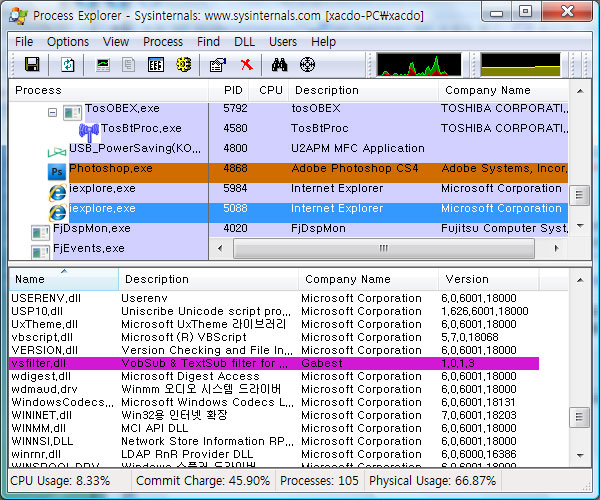The image size is (600, 500).
Task: Click the binoculars Find Handle icon
Action: point(279,64)
